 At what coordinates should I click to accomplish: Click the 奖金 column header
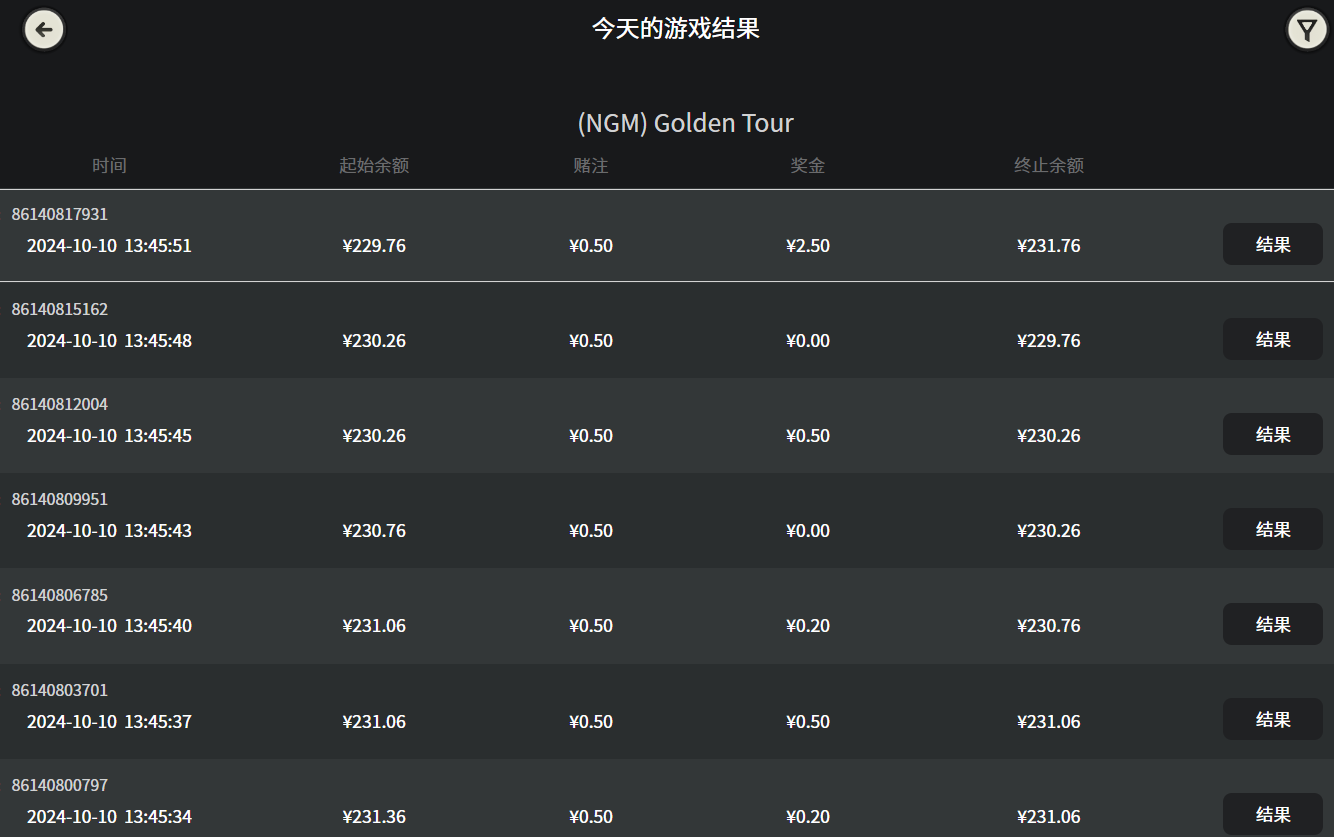coord(807,166)
